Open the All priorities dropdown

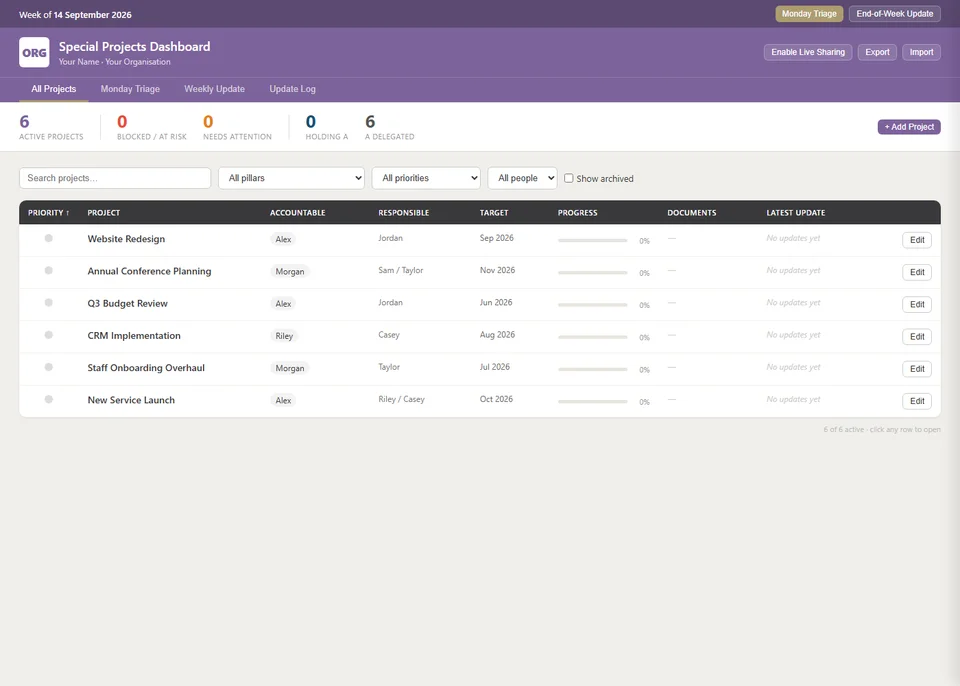(426, 178)
